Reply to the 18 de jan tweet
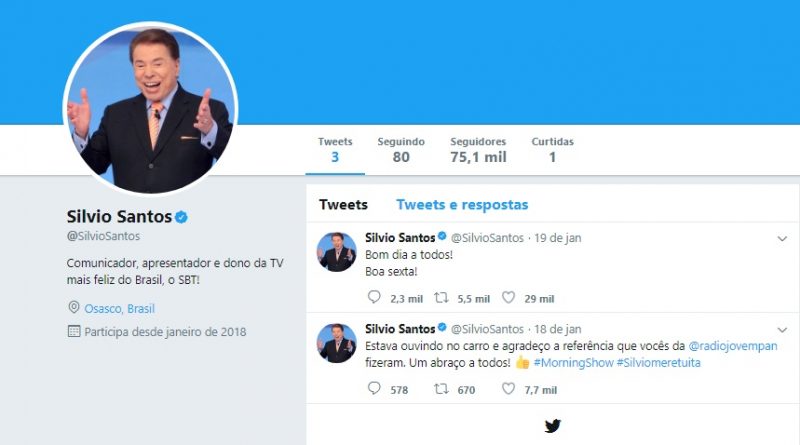The height and width of the screenshot is (445, 800). [375, 389]
